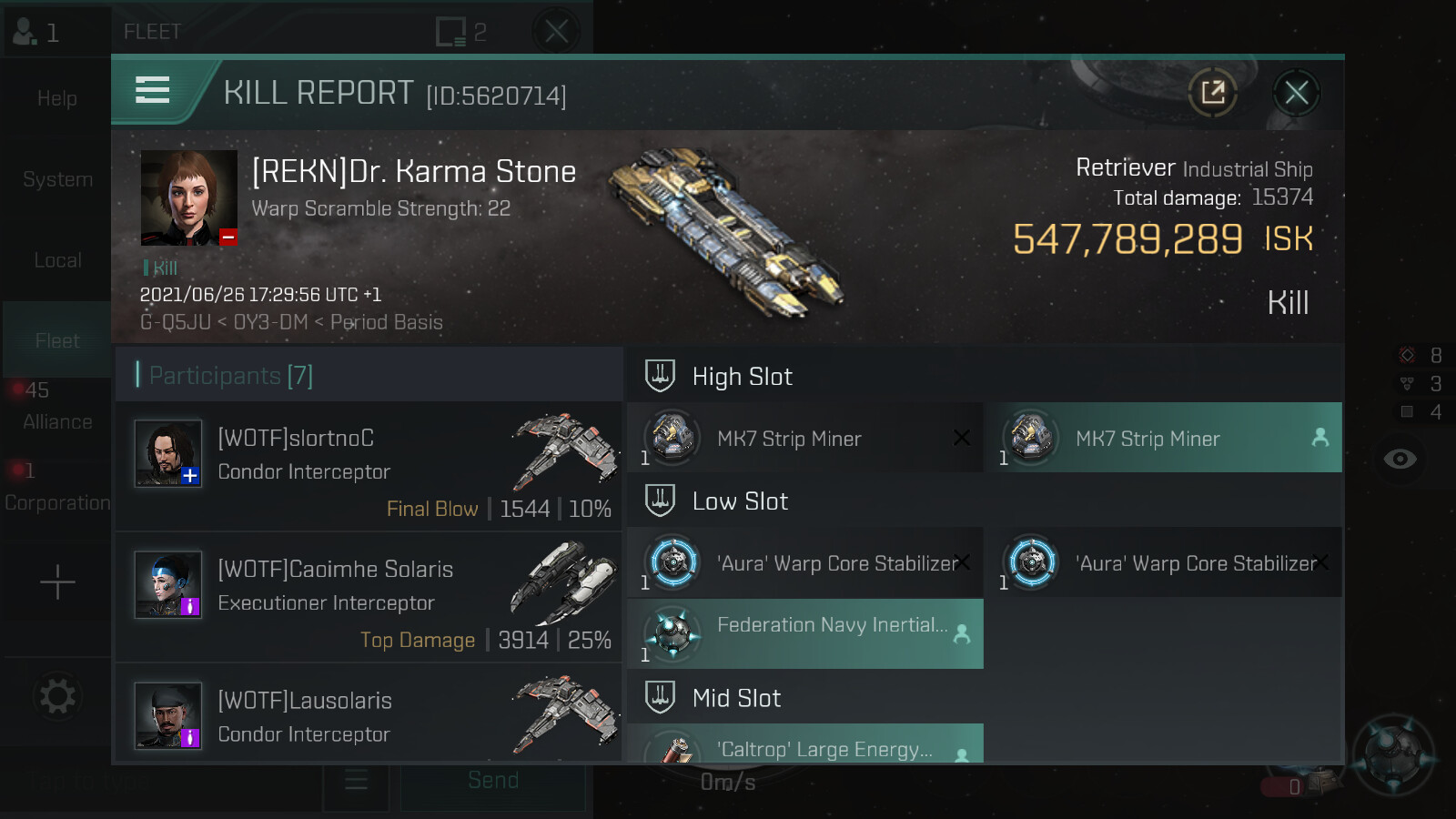Click Dr. Karma Stone's portrait

pyautogui.click(x=189, y=198)
